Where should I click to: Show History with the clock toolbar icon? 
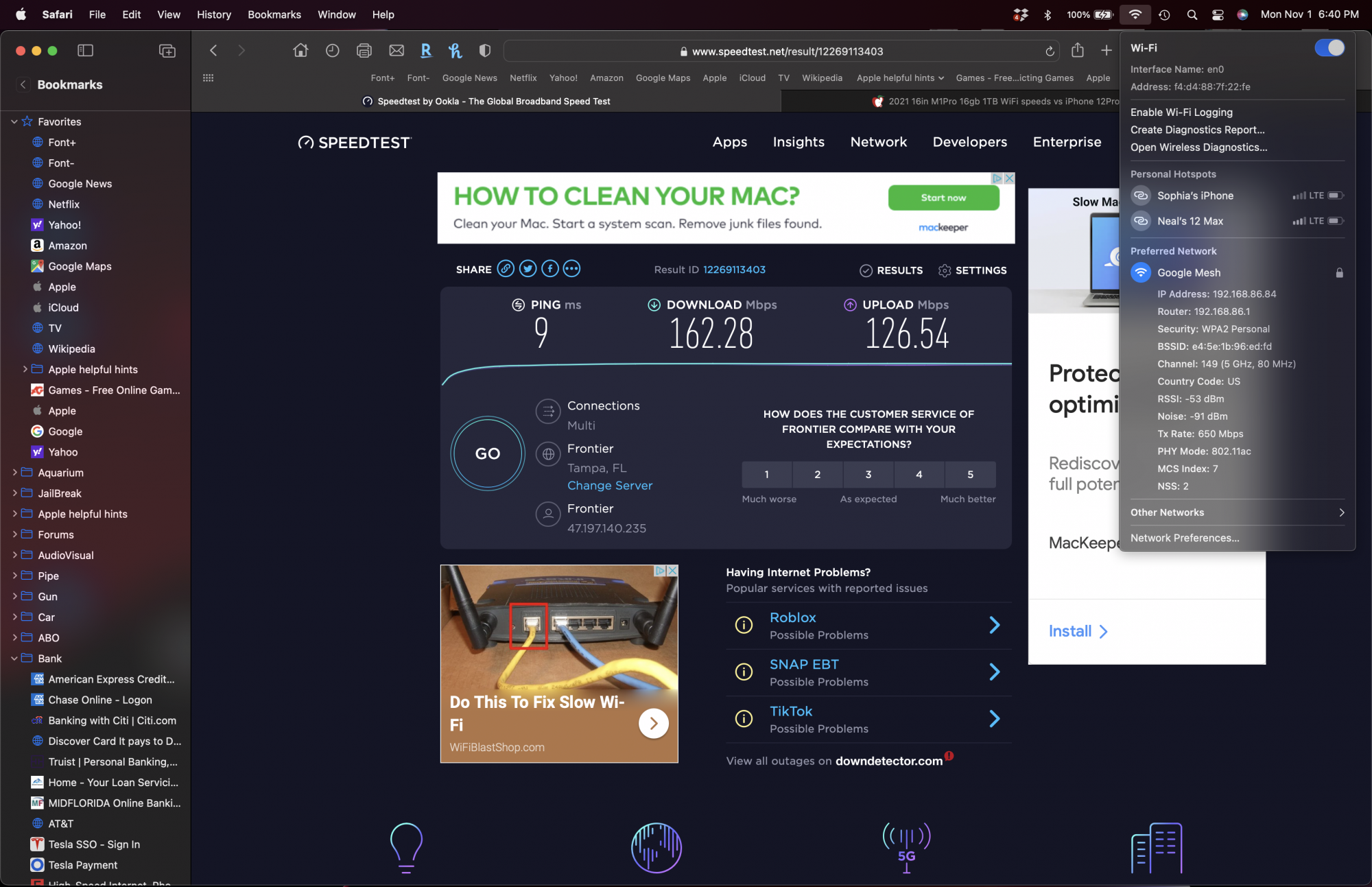333,51
